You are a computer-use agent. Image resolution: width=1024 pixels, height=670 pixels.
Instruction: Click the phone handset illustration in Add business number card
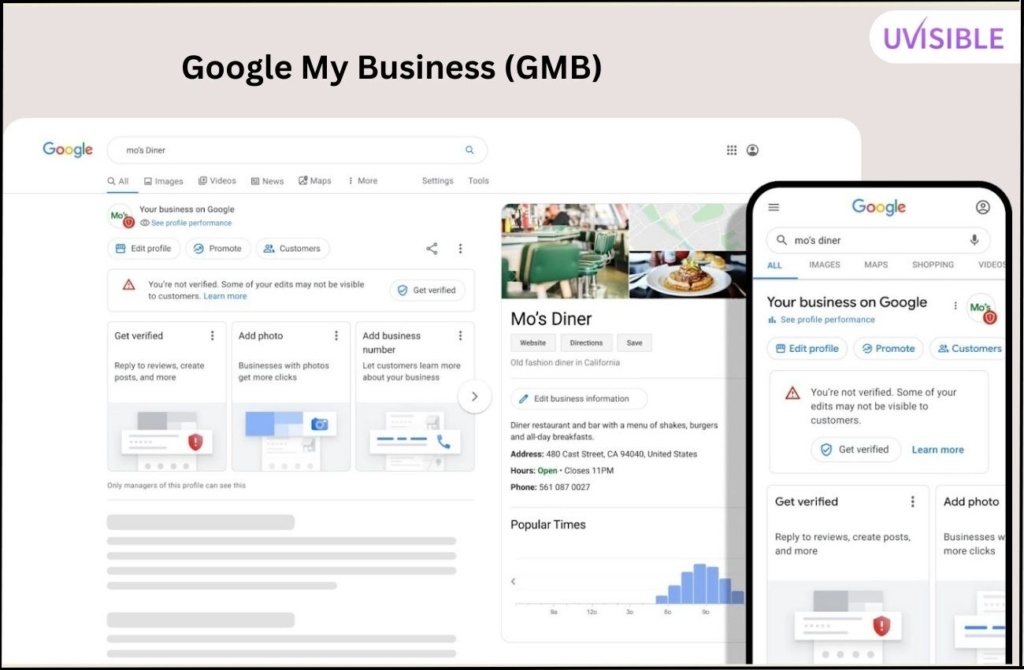pos(443,442)
